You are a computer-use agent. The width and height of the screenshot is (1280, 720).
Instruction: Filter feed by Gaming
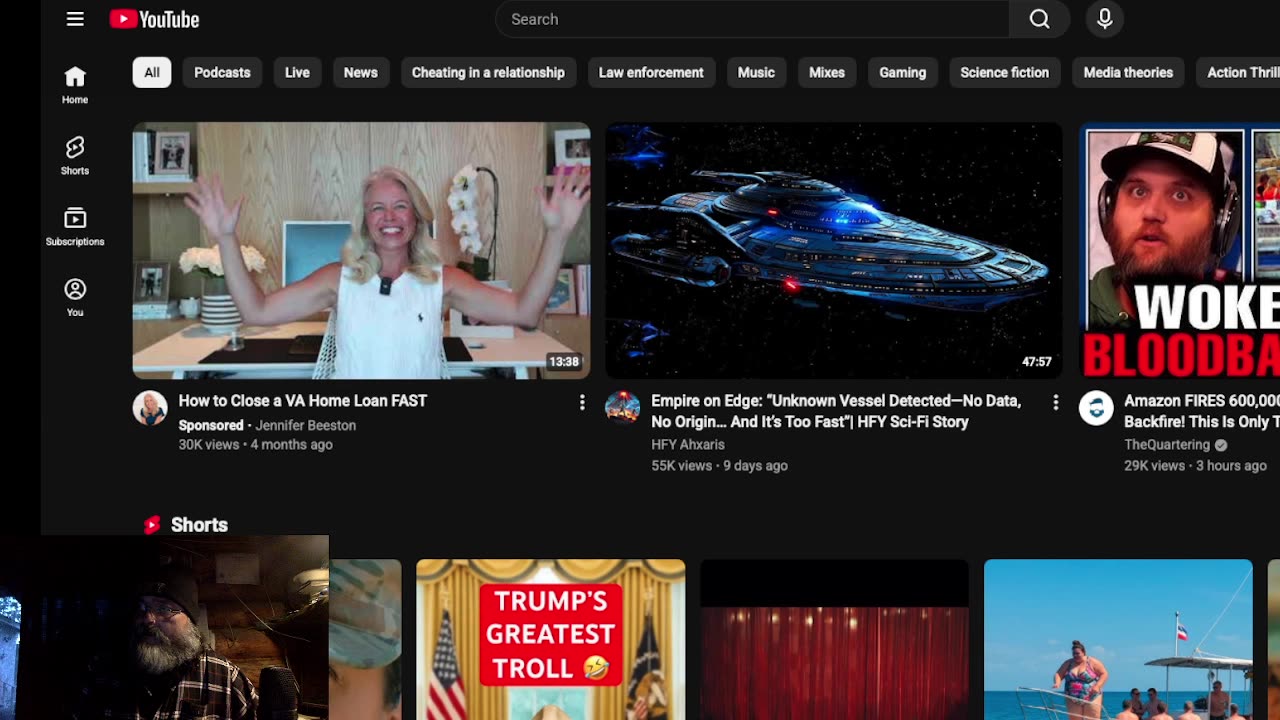903,72
